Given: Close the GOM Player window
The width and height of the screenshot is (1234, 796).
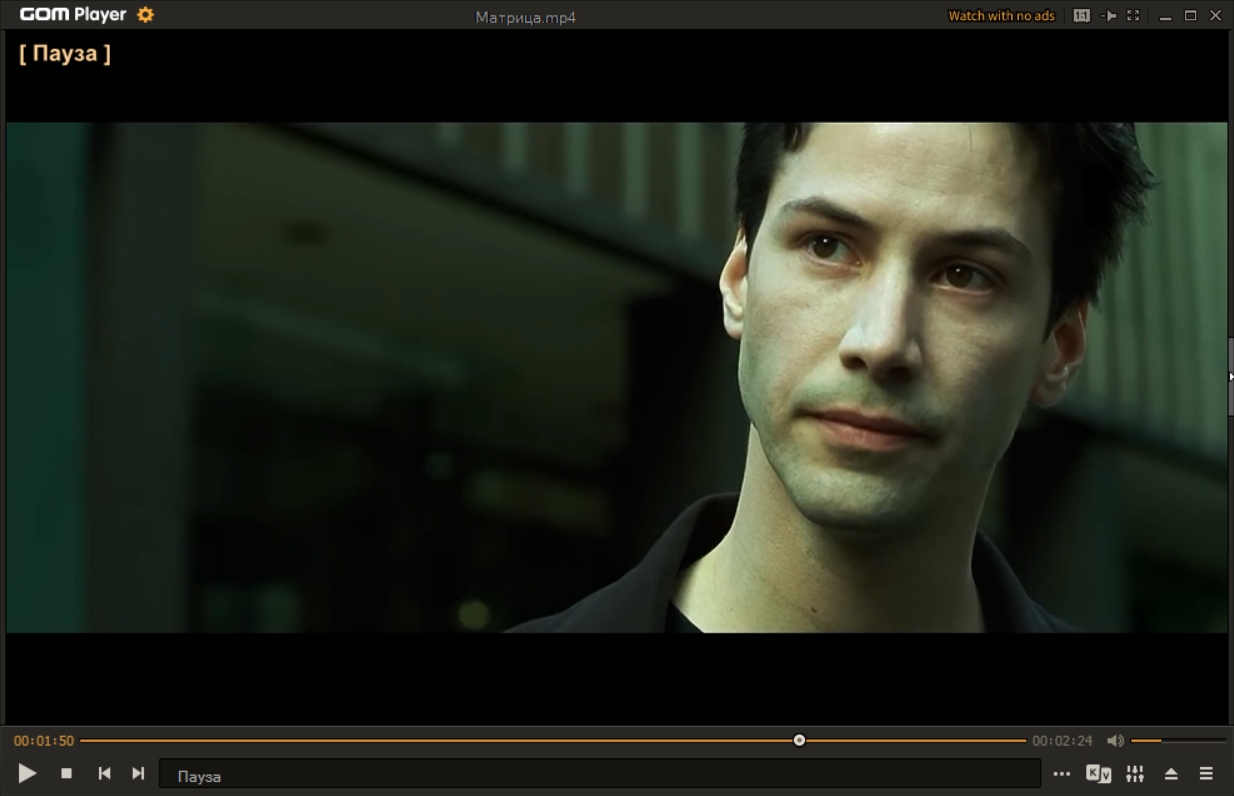Looking at the screenshot, I should [x=1216, y=16].
